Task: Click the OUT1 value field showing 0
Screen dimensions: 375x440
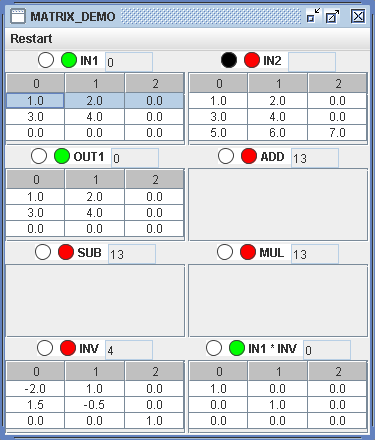Action: (x=135, y=158)
